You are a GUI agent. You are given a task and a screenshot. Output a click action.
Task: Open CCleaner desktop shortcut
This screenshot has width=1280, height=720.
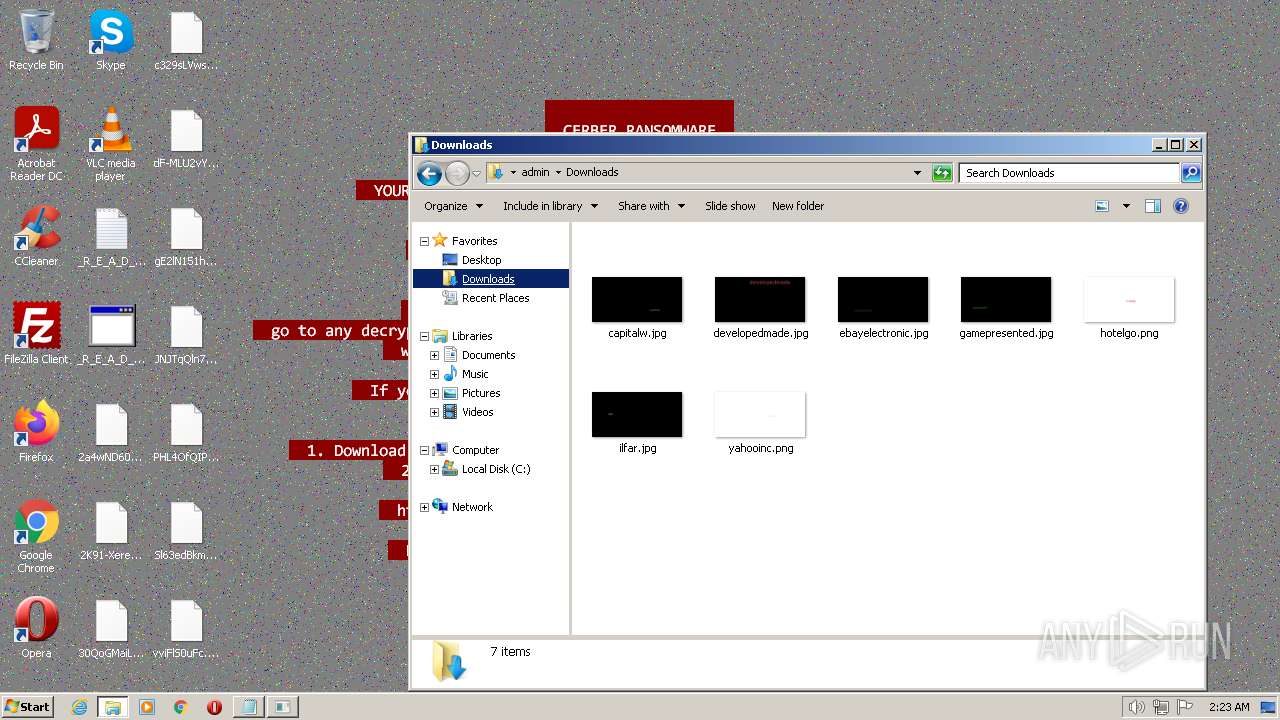click(36, 237)
